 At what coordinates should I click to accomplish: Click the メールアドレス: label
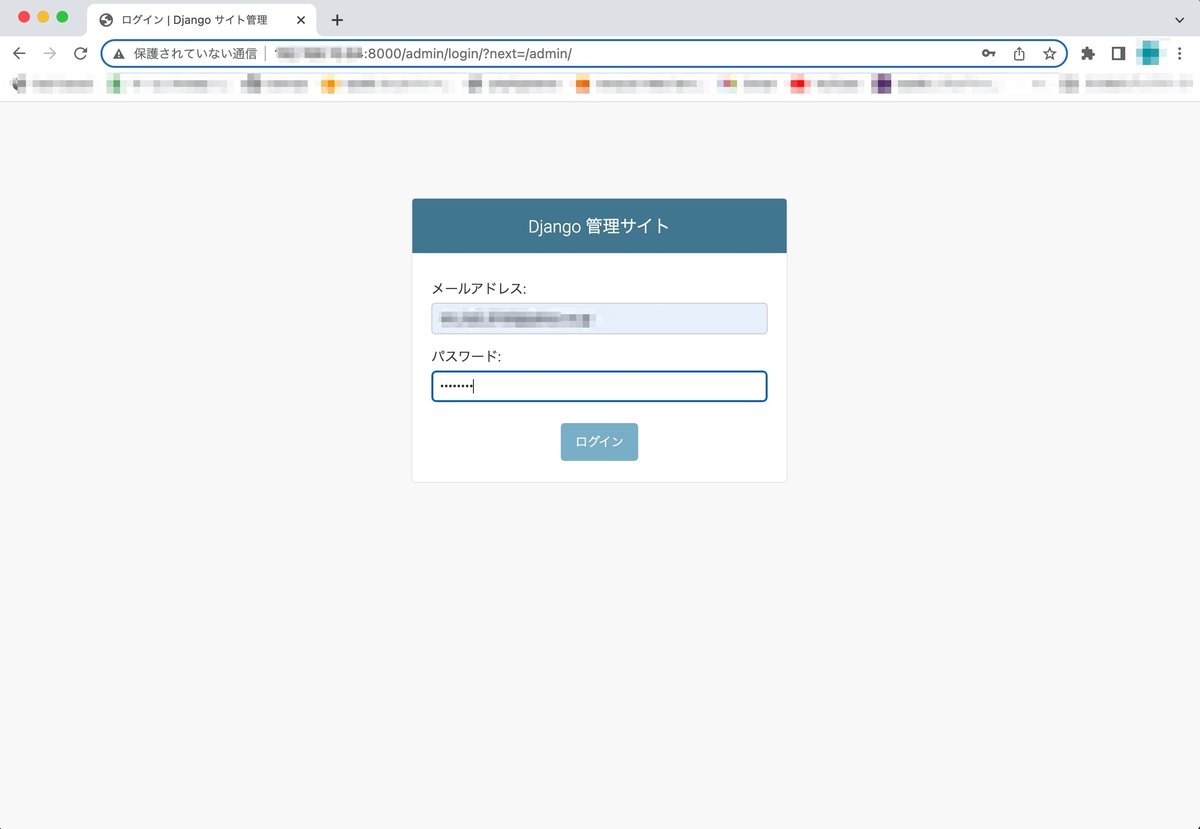479,289
